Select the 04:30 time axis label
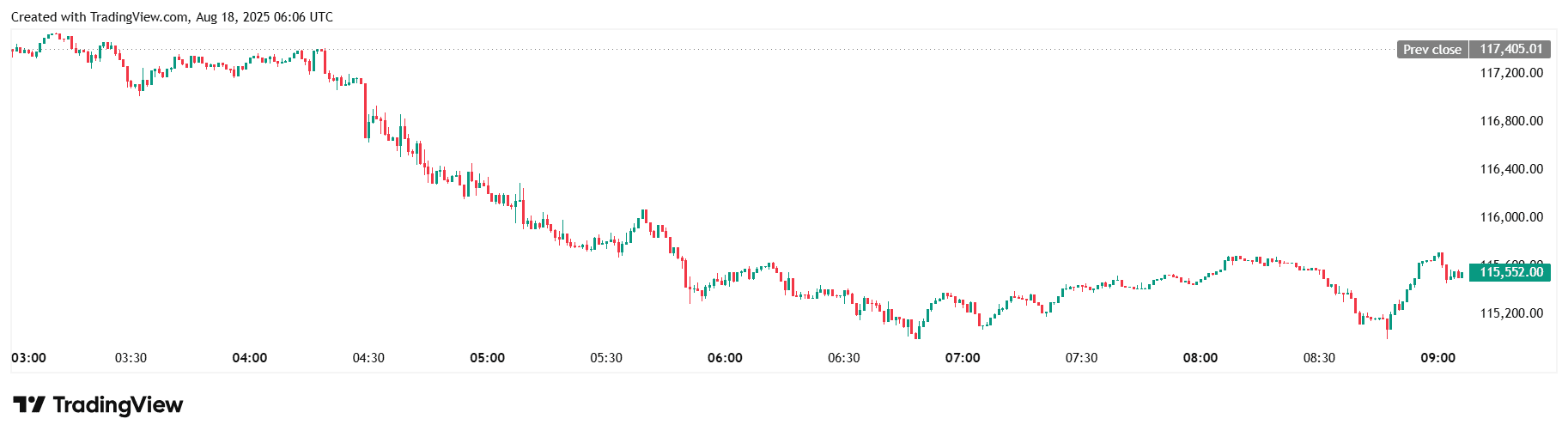 368,358
